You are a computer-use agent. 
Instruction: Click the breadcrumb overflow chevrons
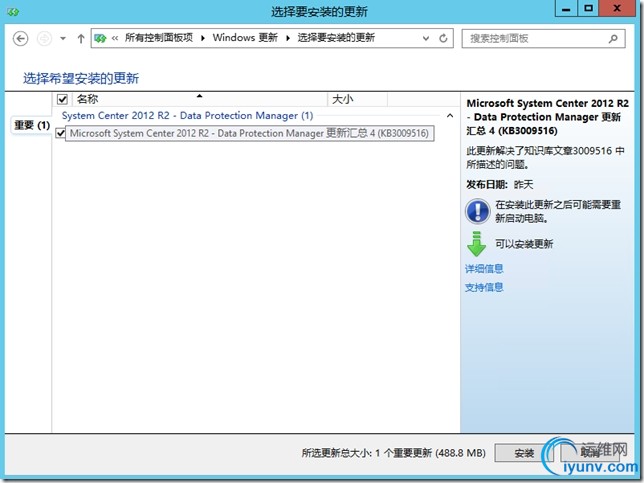(115, 38)
